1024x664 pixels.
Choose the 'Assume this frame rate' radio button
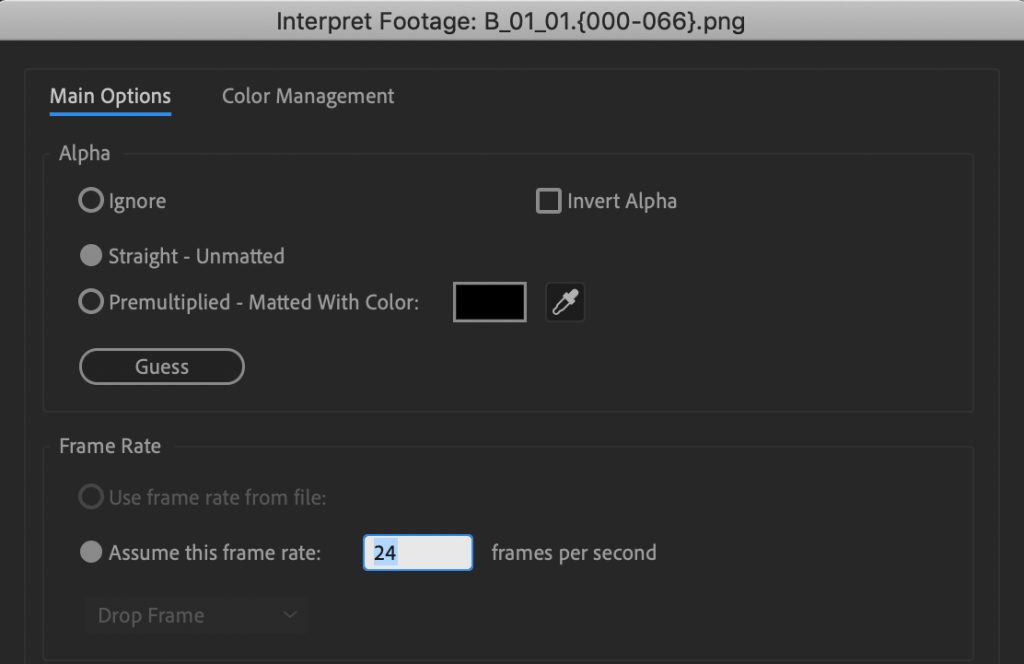tap(91, 552)
